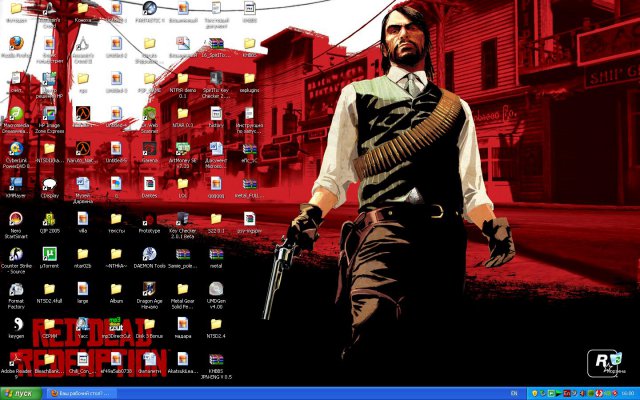The width and height of the screenshot is (640, 400).
Task: Open the ArtMoney SE desktop icon
Action: click(183, 148)
